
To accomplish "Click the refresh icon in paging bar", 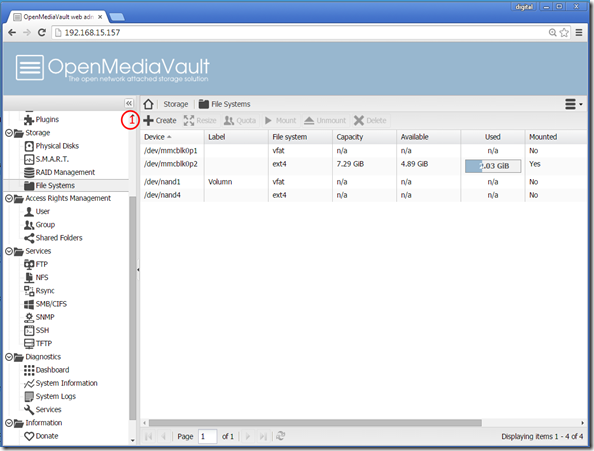I will (x=280, y=436).
